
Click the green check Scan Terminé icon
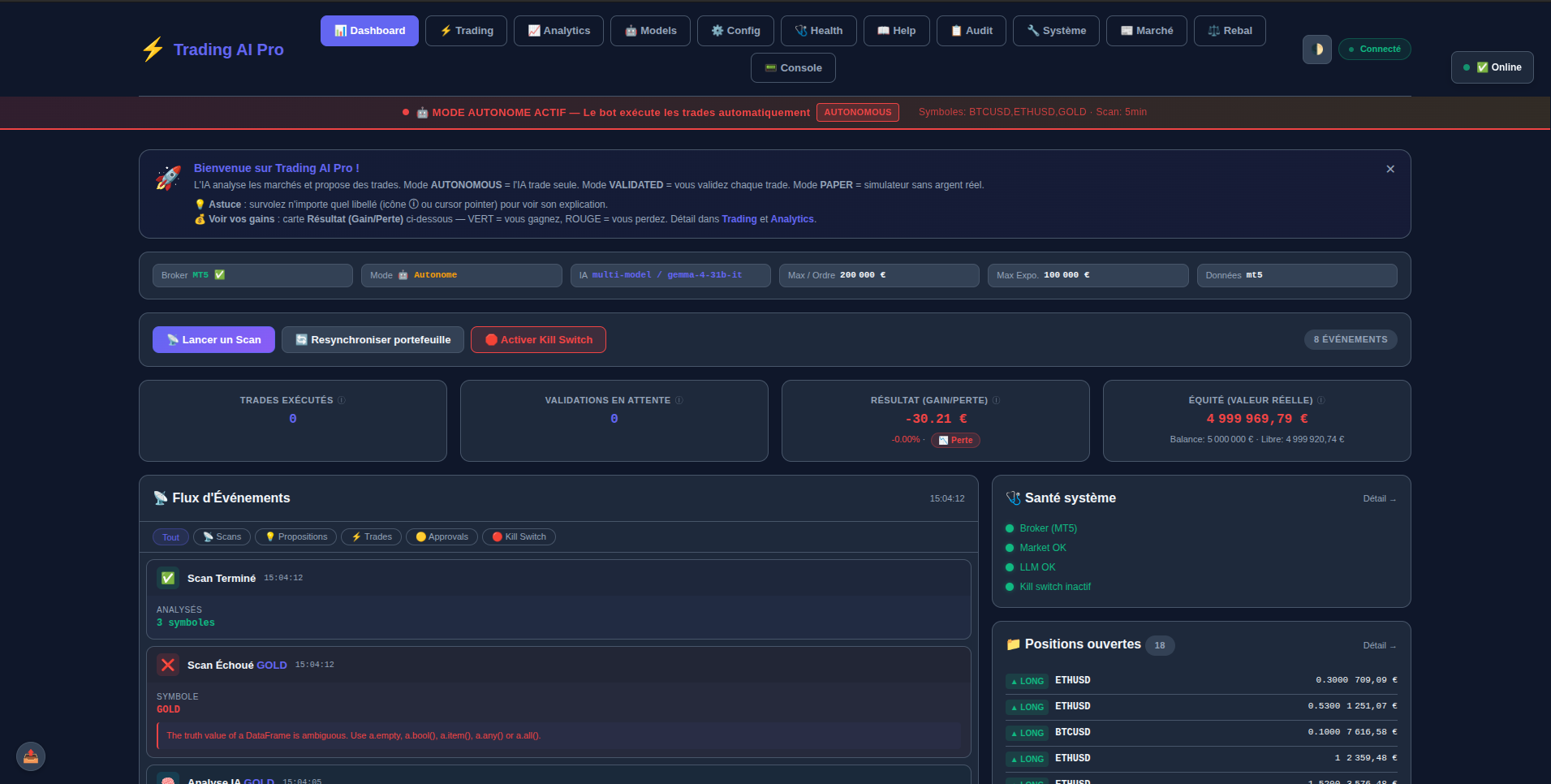coord(168,578)
